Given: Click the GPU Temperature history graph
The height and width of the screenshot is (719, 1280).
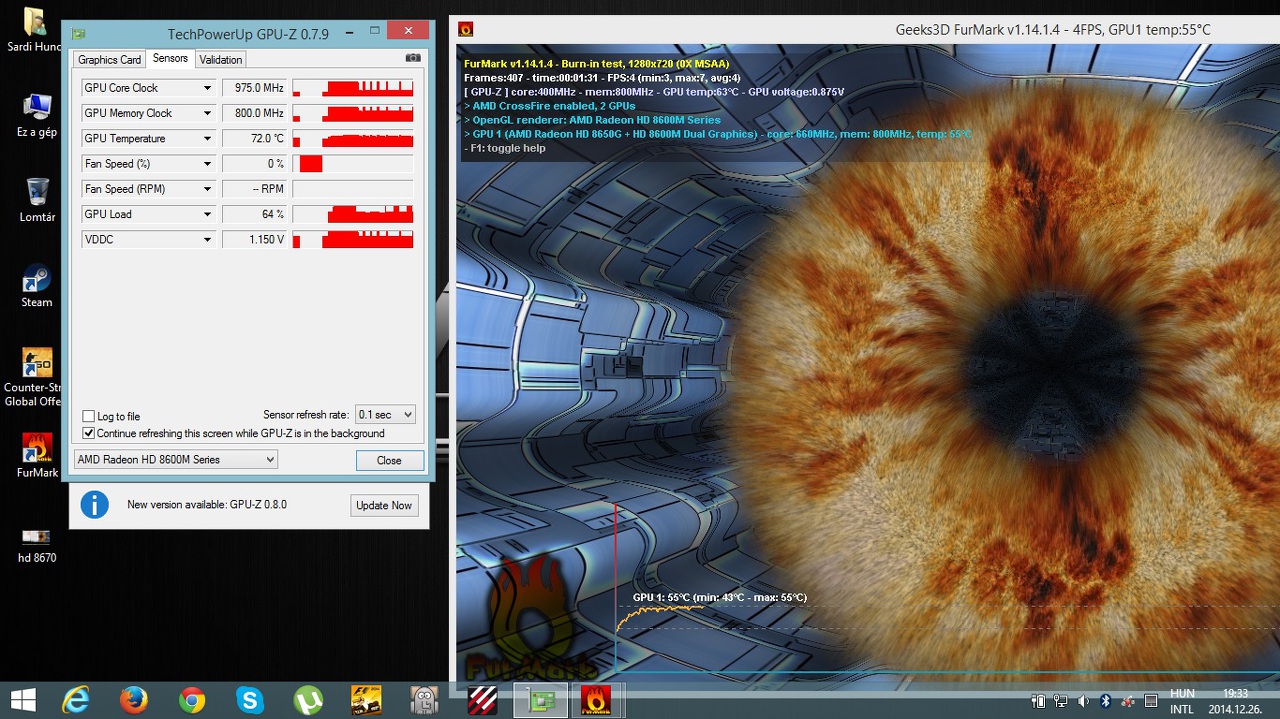Looking at the screenshot, I should (x=353, y=138).
